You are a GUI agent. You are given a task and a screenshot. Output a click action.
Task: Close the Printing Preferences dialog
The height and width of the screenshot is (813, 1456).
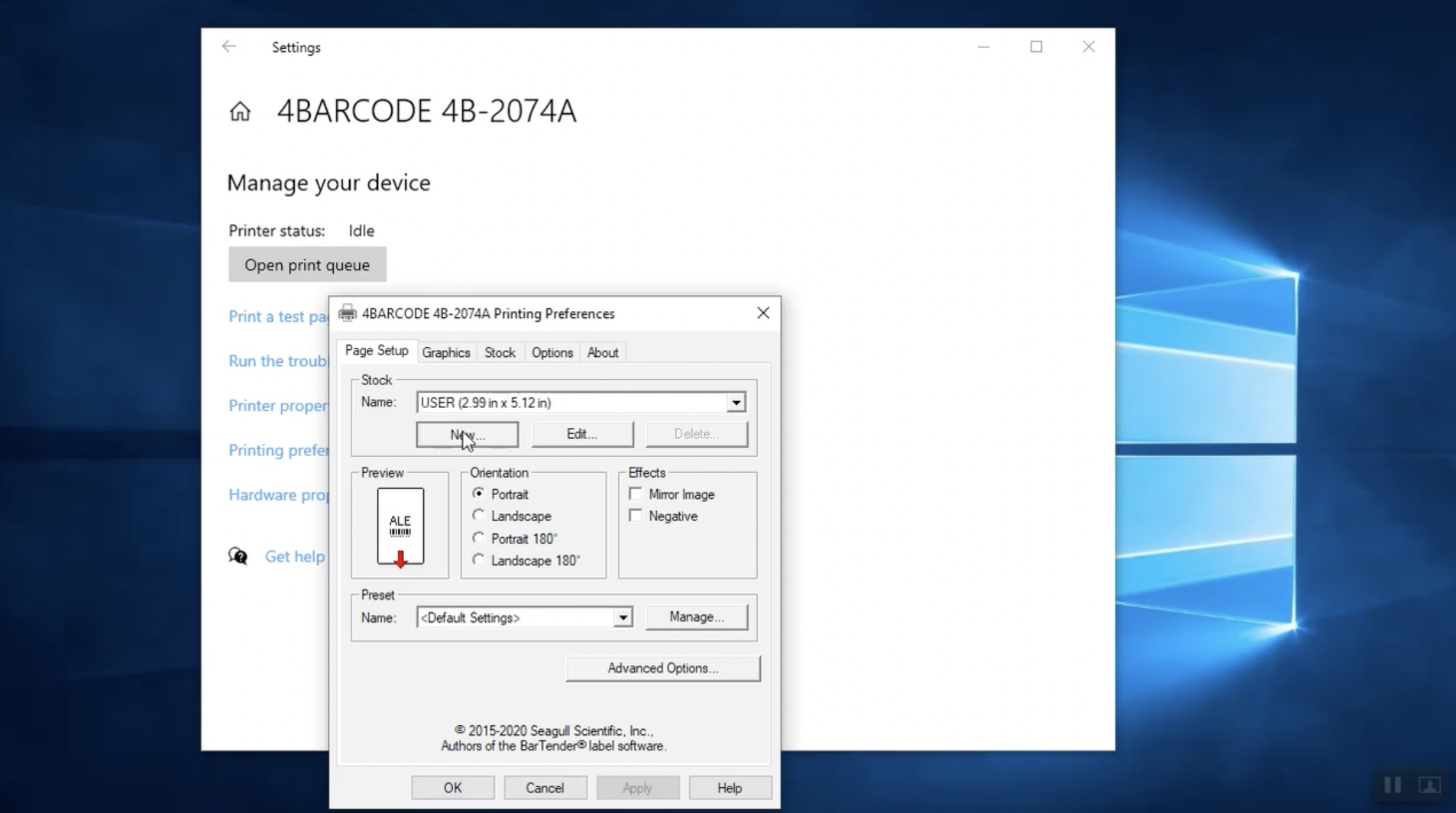(762, 313)
